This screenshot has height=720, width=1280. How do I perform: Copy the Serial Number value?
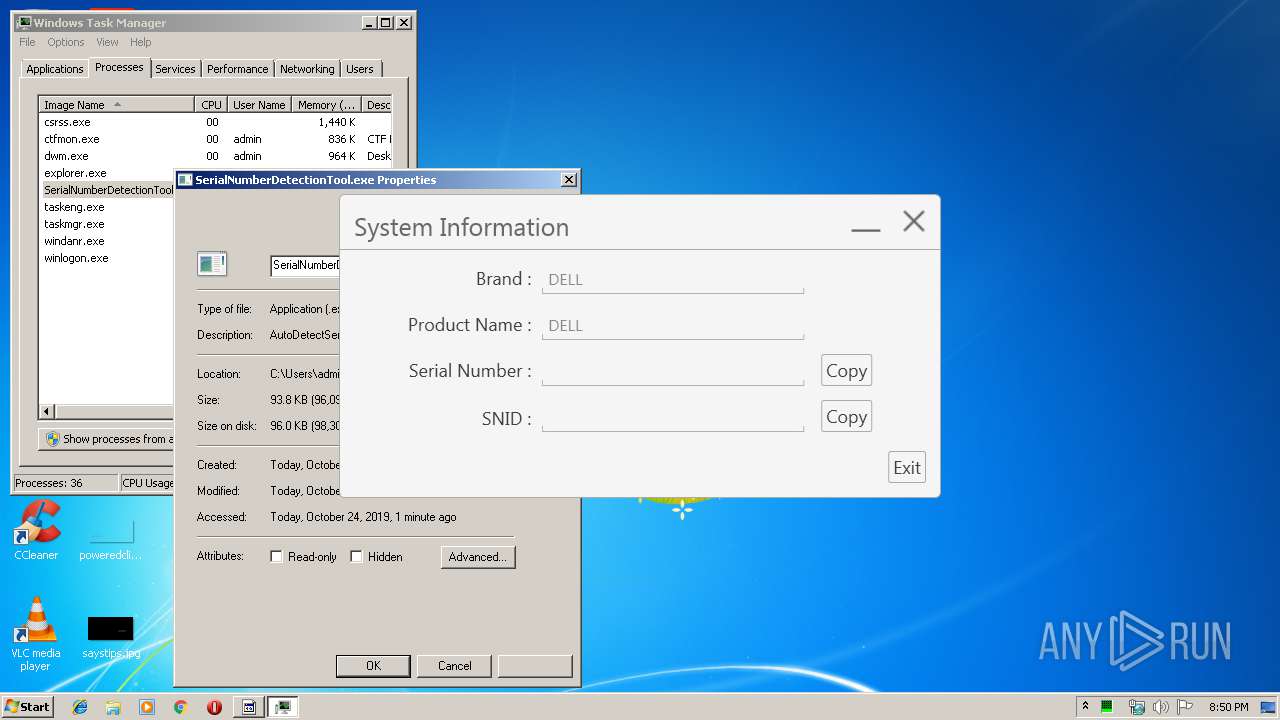[x=846, y=371]
